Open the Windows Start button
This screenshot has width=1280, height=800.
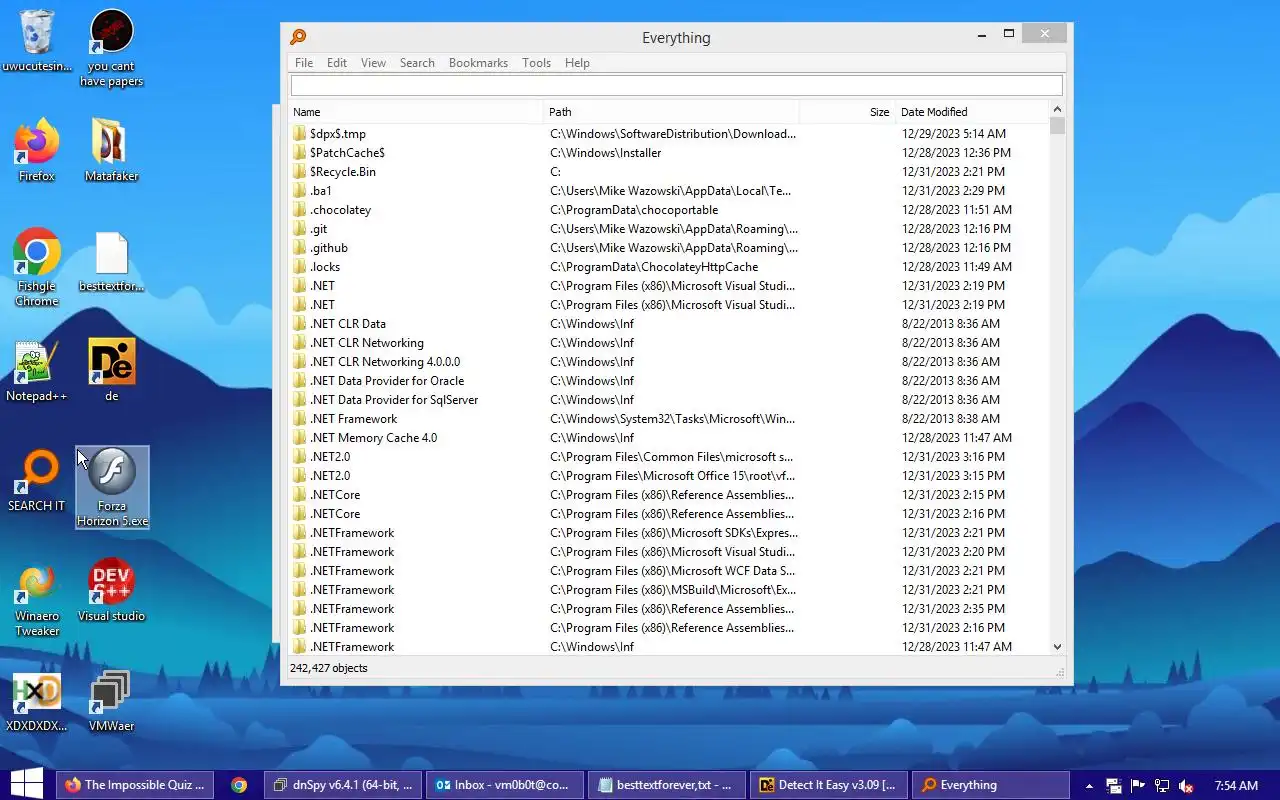[x=26, y=784]
